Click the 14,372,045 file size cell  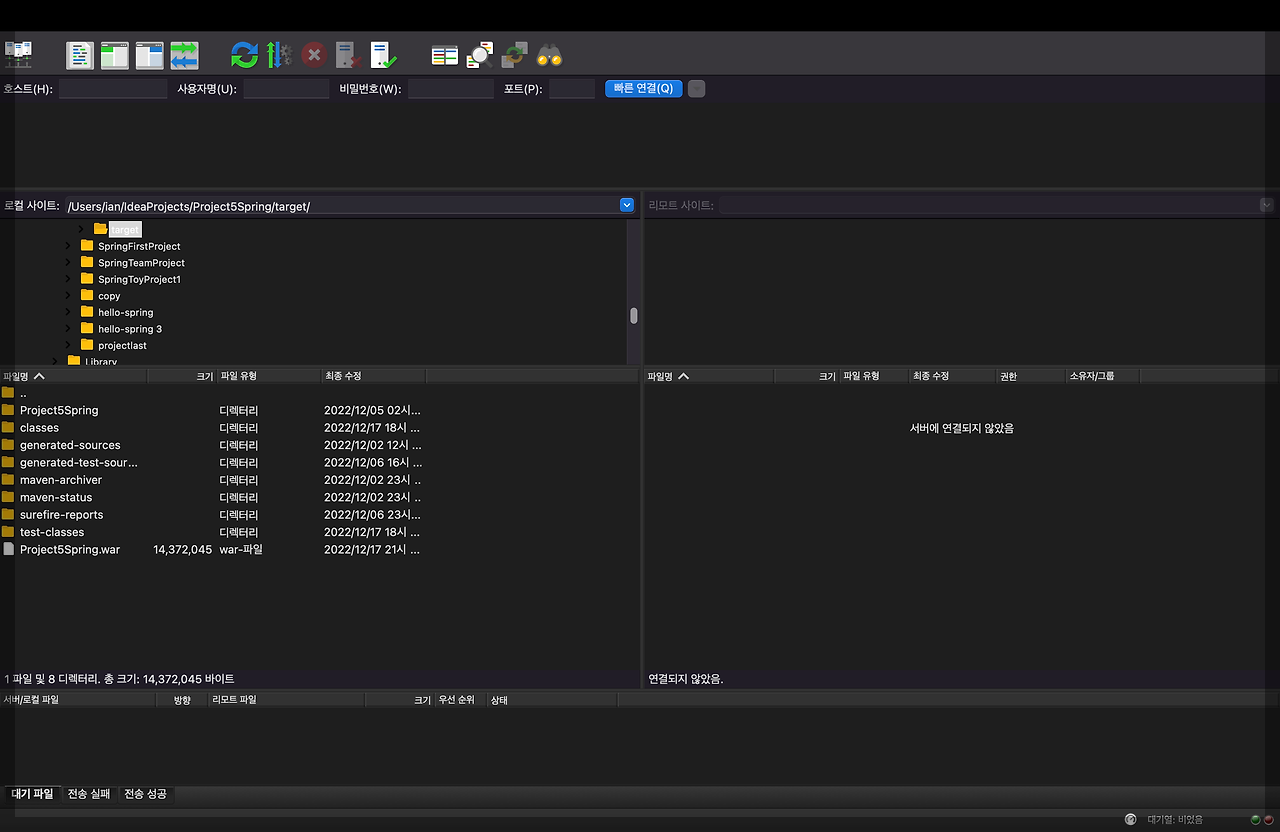pyautogui.click(x=182, y=549)
